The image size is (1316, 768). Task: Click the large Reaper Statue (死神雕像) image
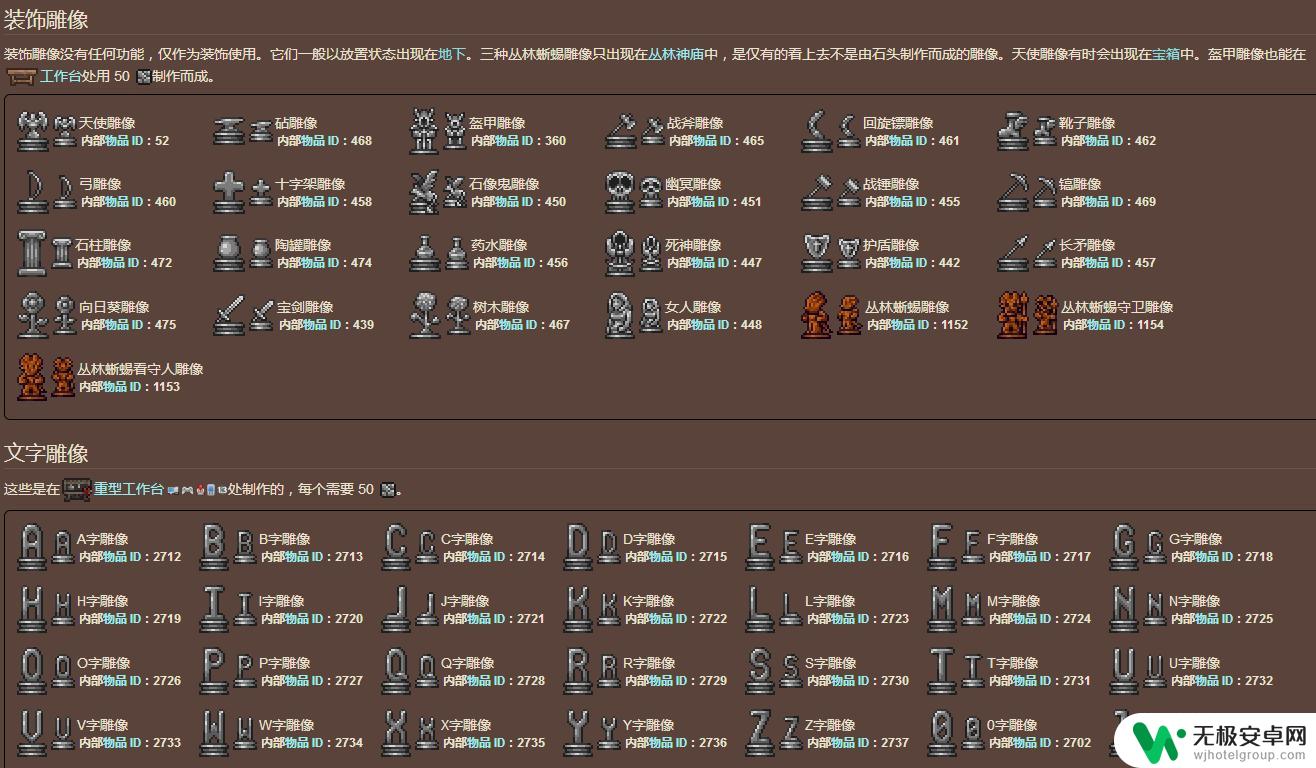(x=621, y=253)
